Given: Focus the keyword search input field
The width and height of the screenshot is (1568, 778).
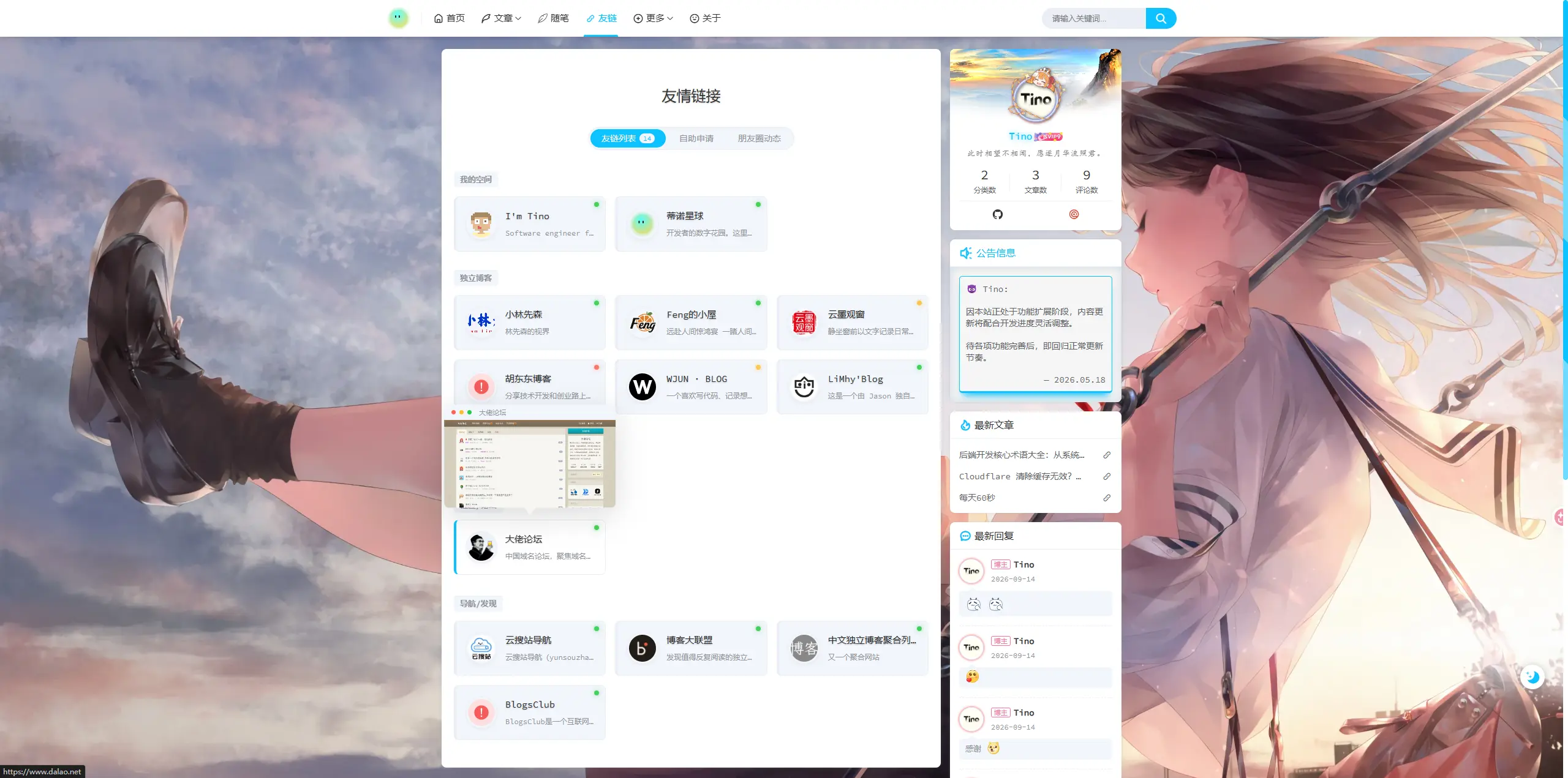Looking at the screenshot, I should coord(1094,18).
